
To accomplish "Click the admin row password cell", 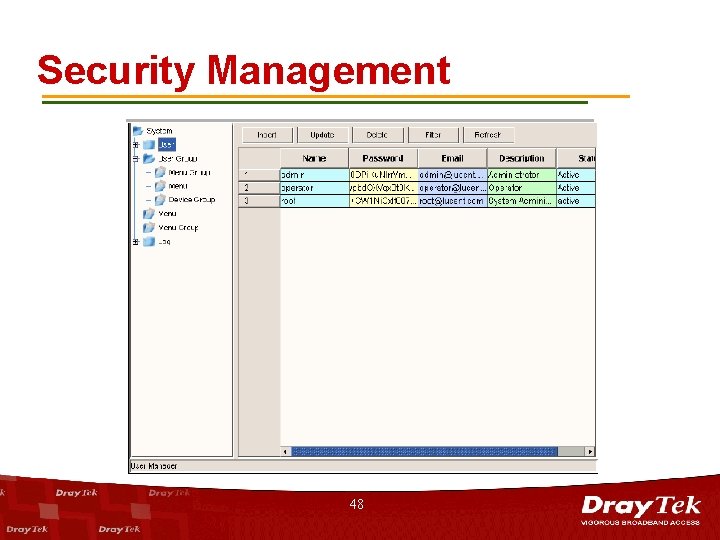I will click(x=383, y=175).
